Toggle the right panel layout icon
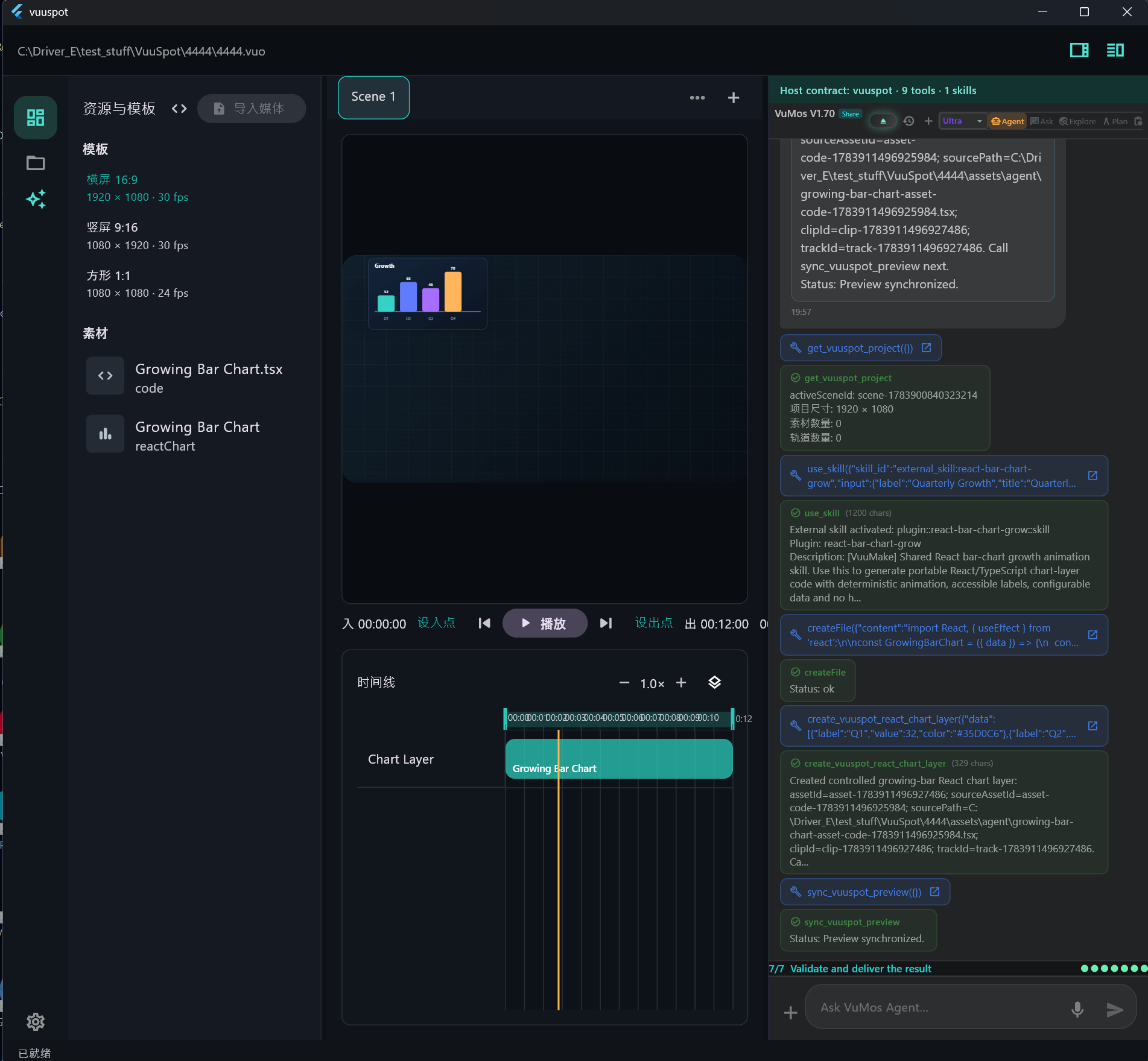Image resolution: width=1148 pixels, height=1061 pixels. (x=1079, y=50)
